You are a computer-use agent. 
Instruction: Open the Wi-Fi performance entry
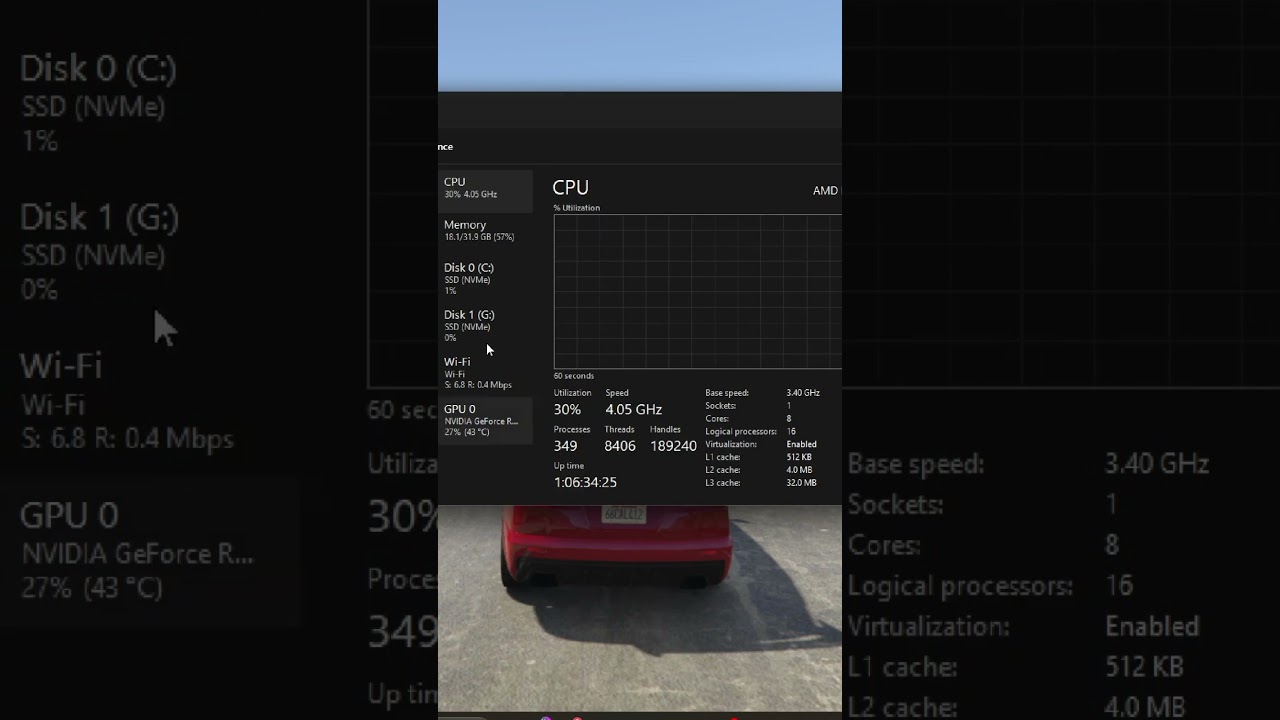486,372
